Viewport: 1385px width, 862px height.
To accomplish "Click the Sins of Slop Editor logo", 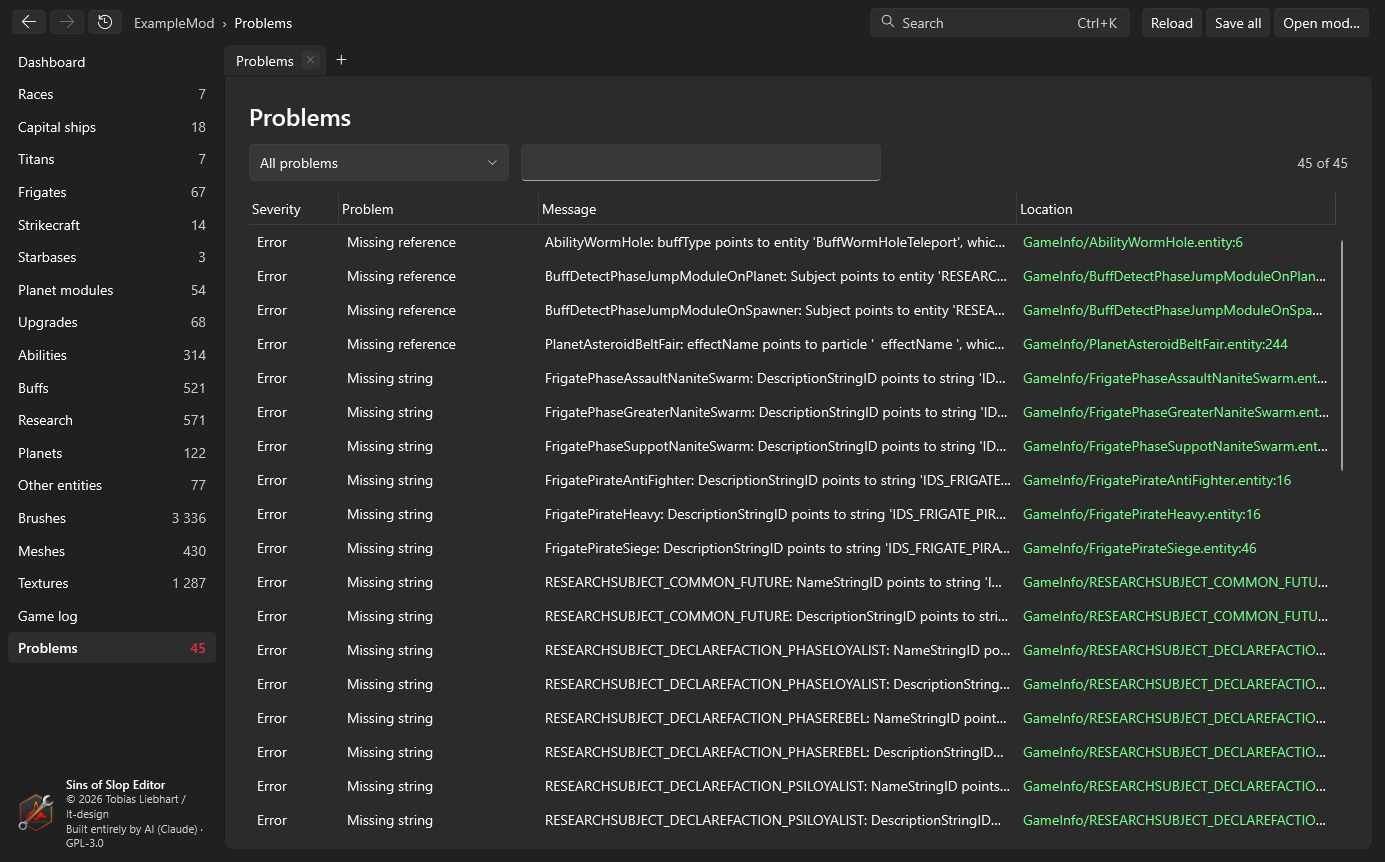I will coord(36,812).
